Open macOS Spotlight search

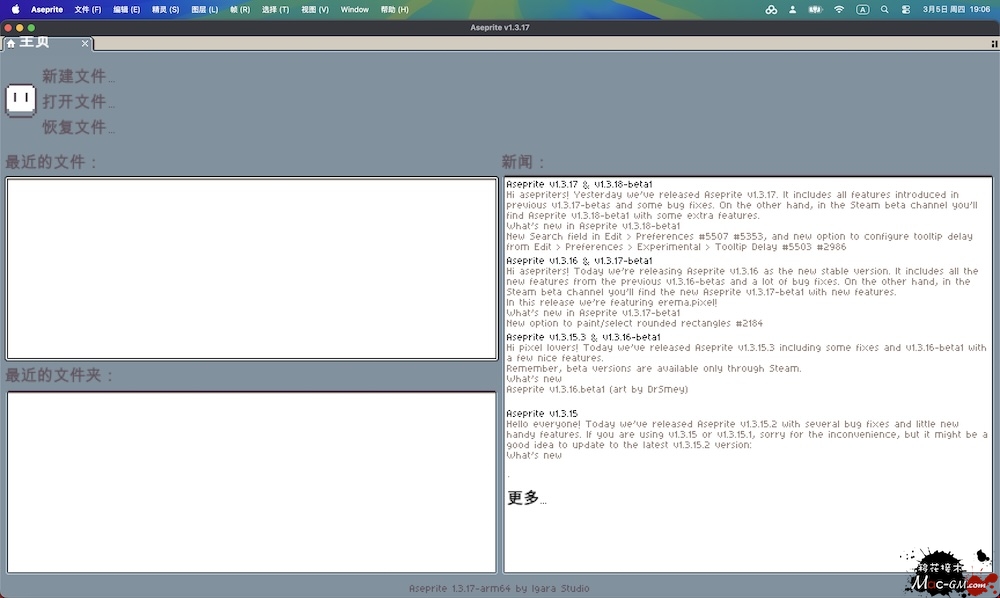tap(884, 9)
